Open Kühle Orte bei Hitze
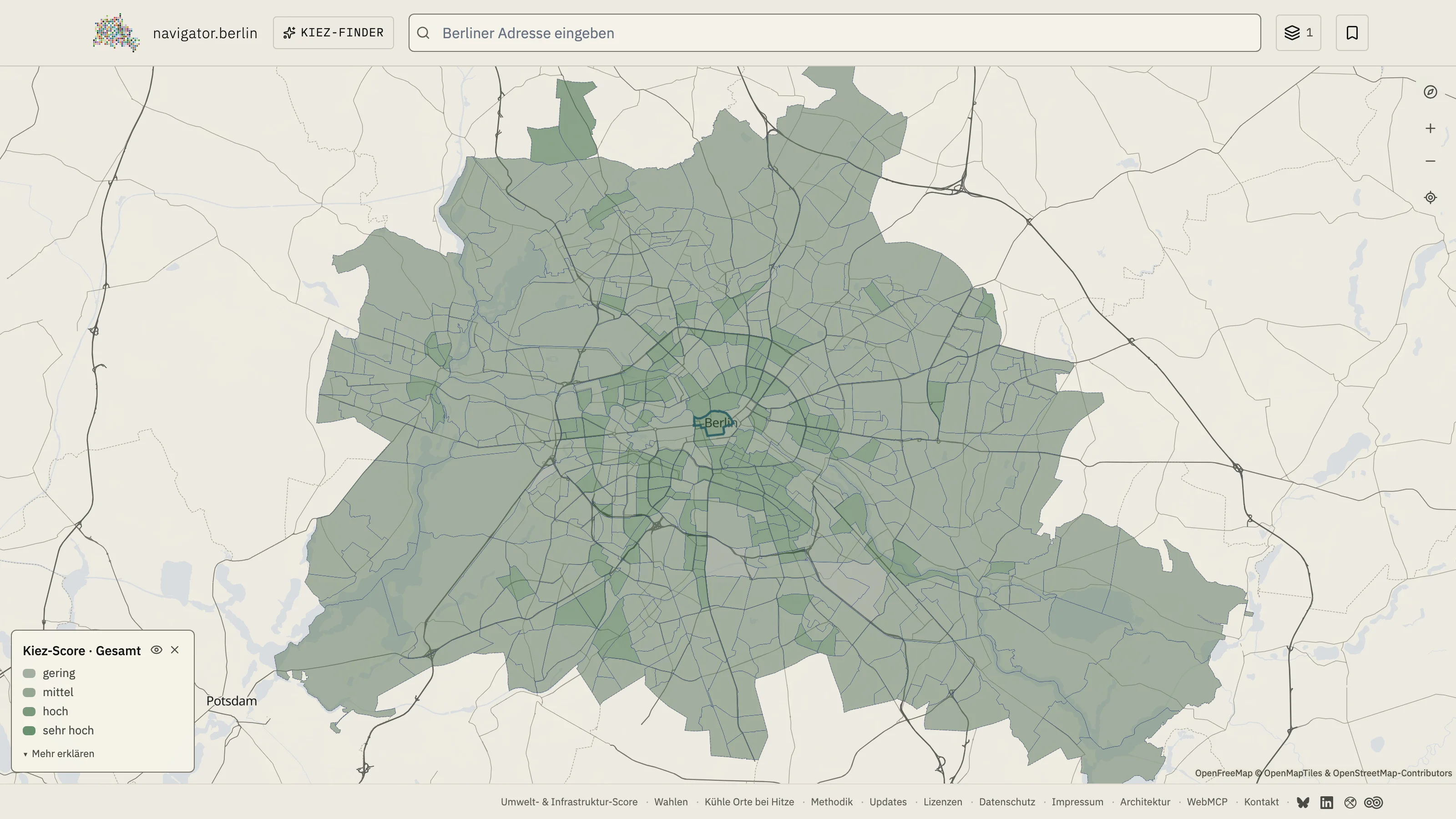1456x819 pixels. click(749, 802)
